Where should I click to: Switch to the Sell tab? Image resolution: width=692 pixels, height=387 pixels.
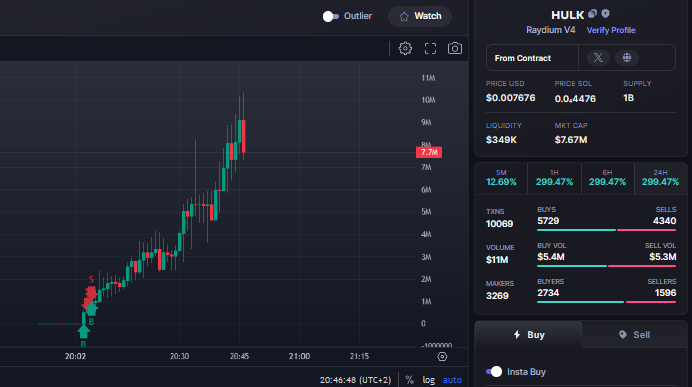pyautogui.click(x=634, y=334)
